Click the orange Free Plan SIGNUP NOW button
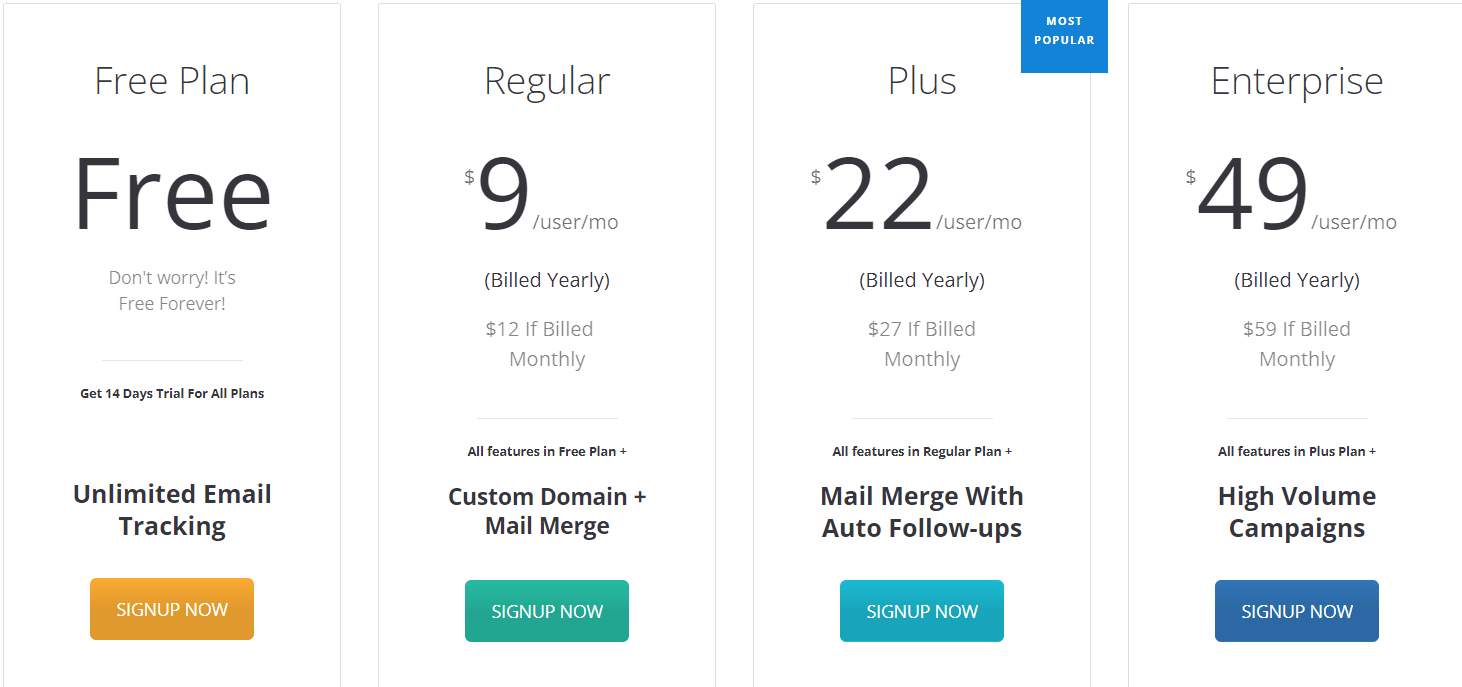Image resolution: width=1462 pixels, height=687 pixels. point(172,609)
